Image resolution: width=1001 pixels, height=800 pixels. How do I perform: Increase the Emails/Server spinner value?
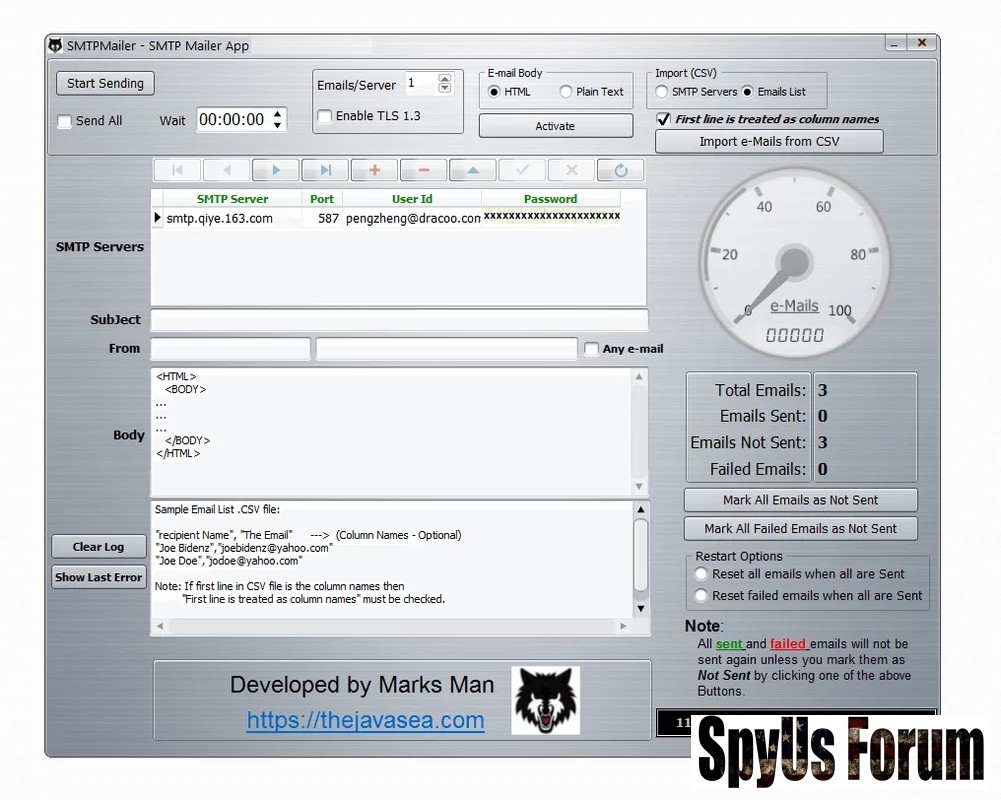pyautogui.click(x=445, y=78)
